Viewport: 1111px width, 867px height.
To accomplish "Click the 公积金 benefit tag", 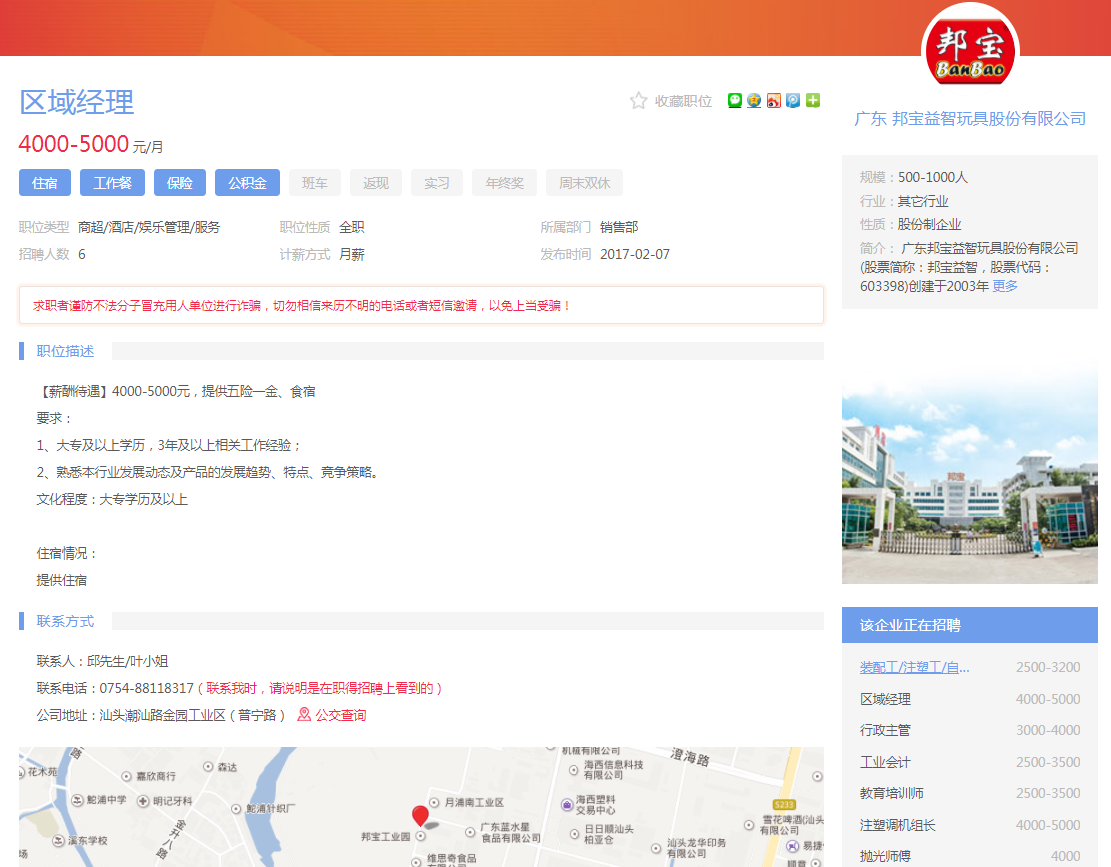I will pos(247,183).
